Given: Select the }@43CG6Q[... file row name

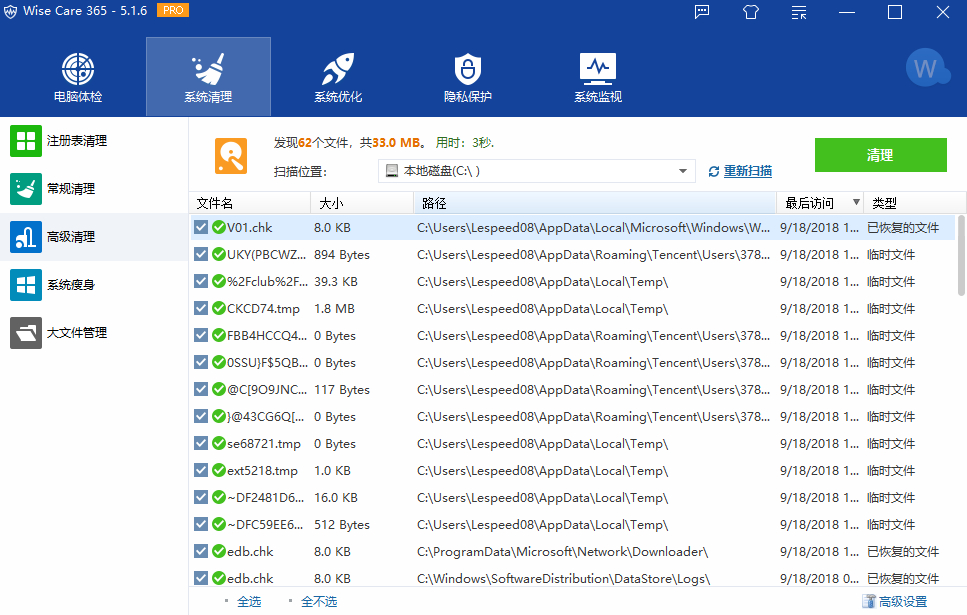Looking at the screenshot, I should [x=266, y=416].
